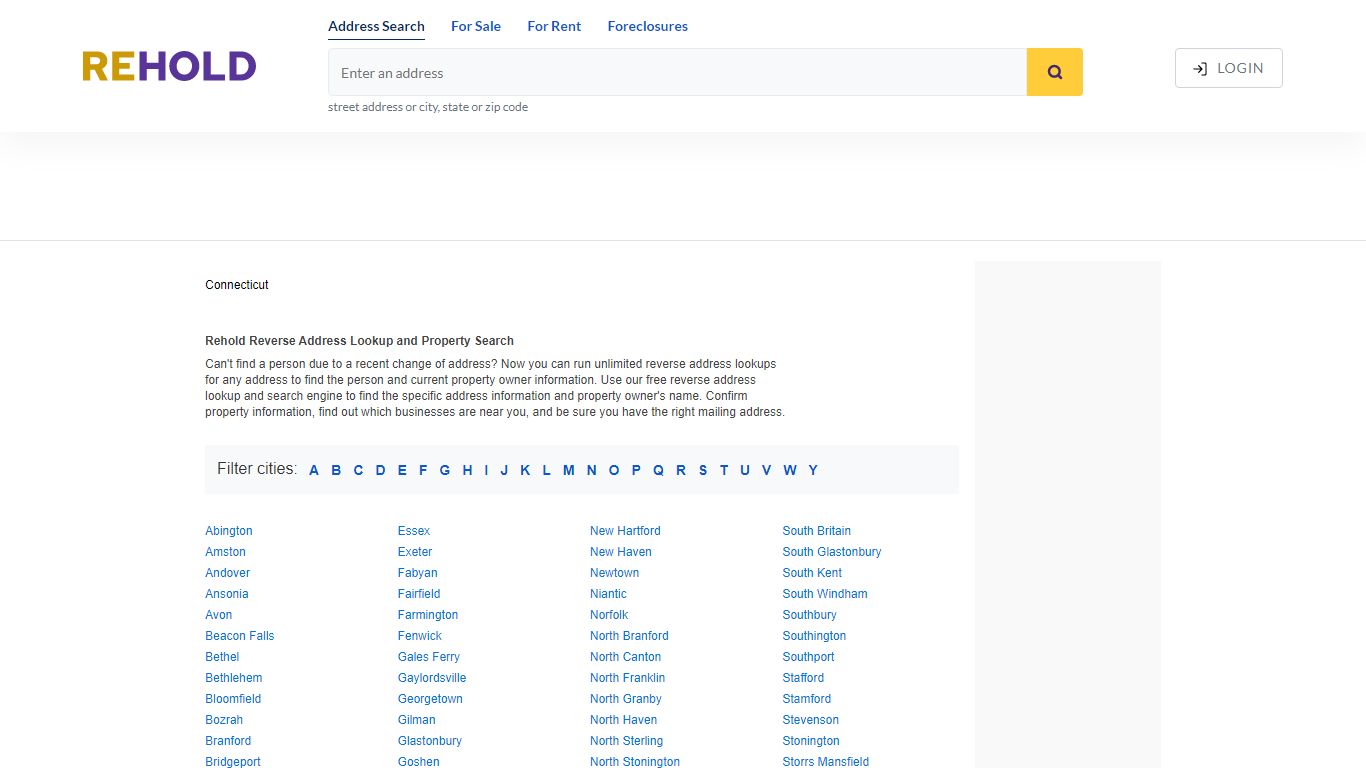Image resolution: width=1366 pixels, height=768 pixels.
Task: Open the Farmington city link
Action: click(428, 615)
